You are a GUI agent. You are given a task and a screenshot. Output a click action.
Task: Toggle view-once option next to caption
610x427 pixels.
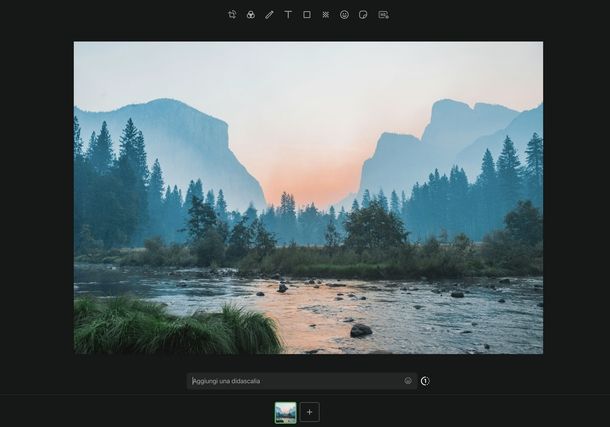pos(425,381)
